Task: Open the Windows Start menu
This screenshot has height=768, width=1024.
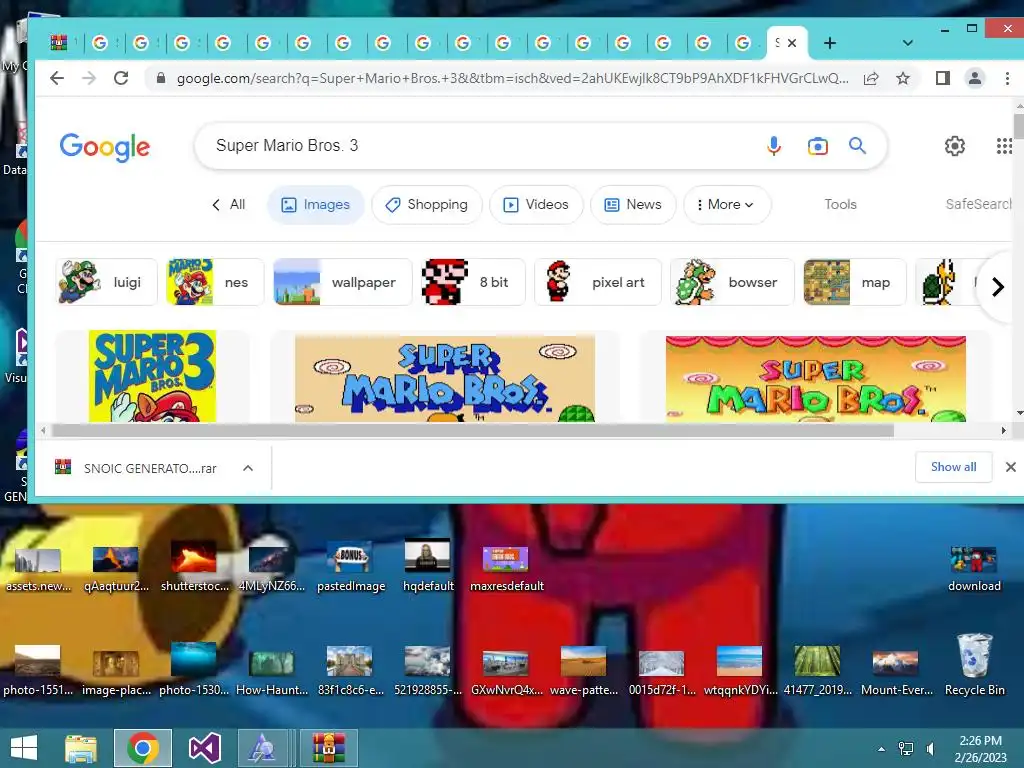Action: coord(24,748)
